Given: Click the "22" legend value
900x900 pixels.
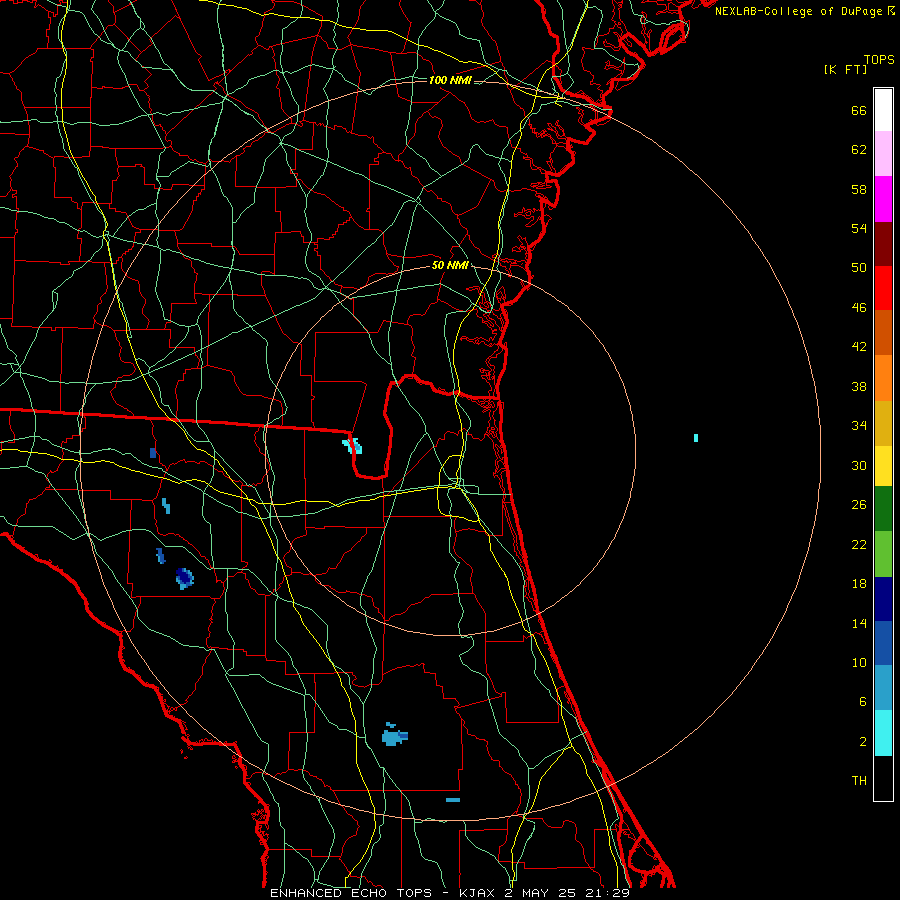Looking at the screenshot, I should pos(859,544).
